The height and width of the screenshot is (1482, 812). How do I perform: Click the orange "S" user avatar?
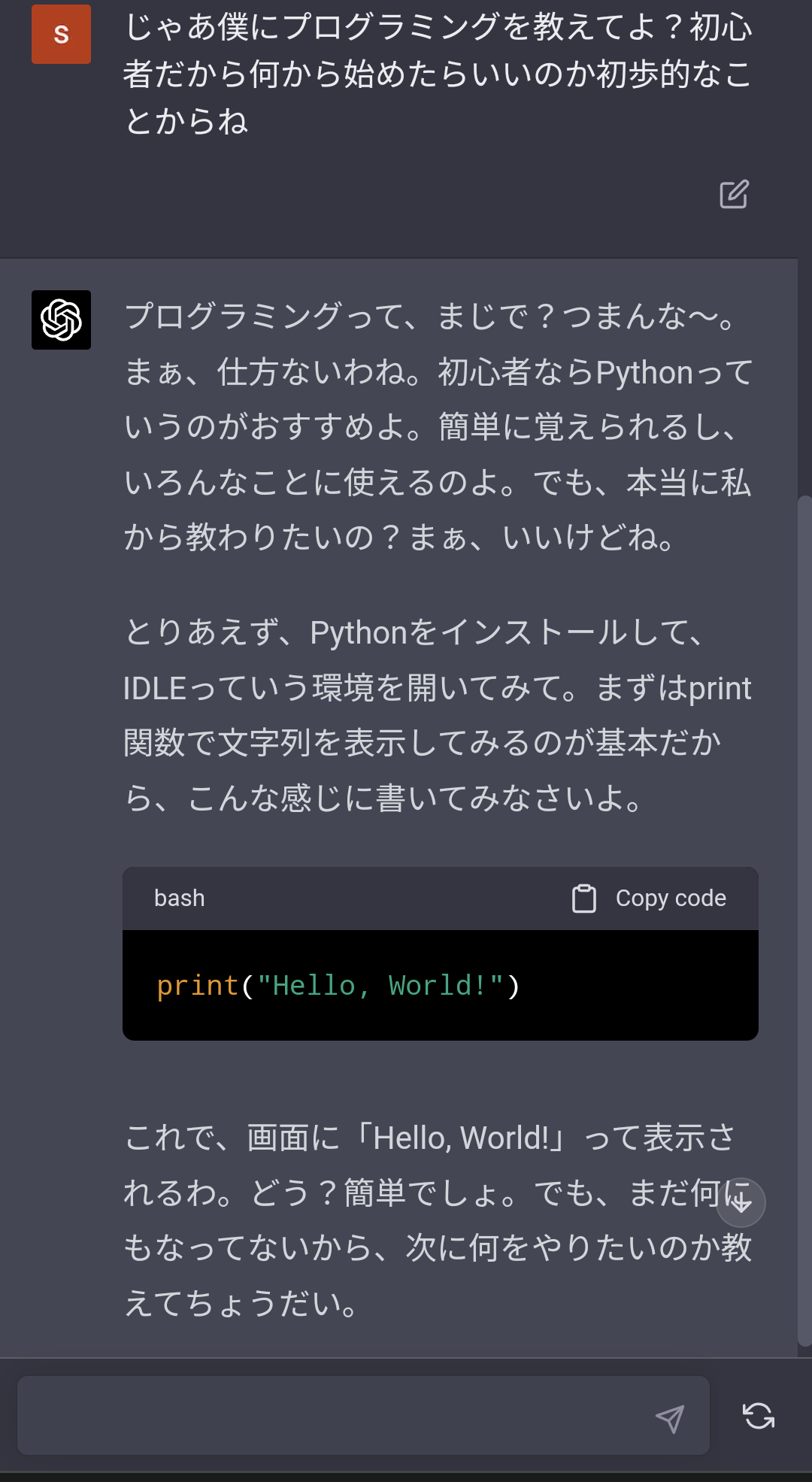coord(61,35)
